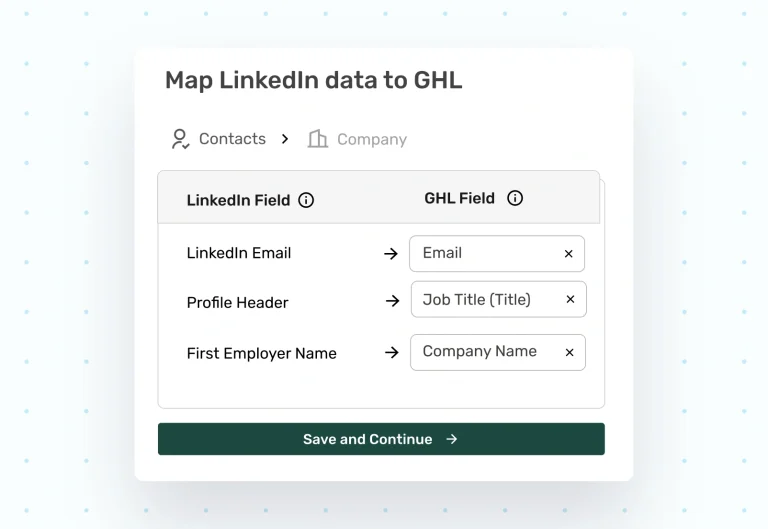Click the Company building icon
The height and width of the screenshot is (529, 768).
point(318,139)
